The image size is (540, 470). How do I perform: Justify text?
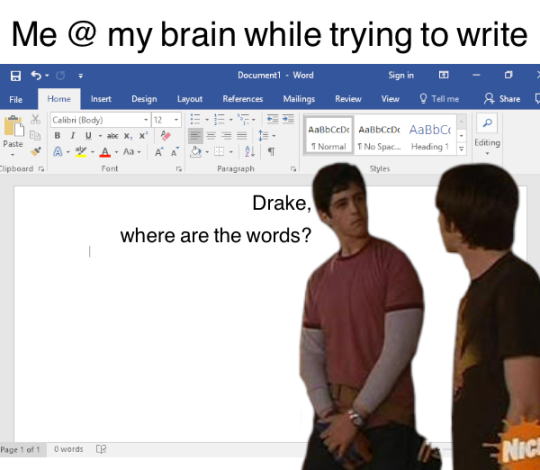pyautogui.click(x=242, y=136)
